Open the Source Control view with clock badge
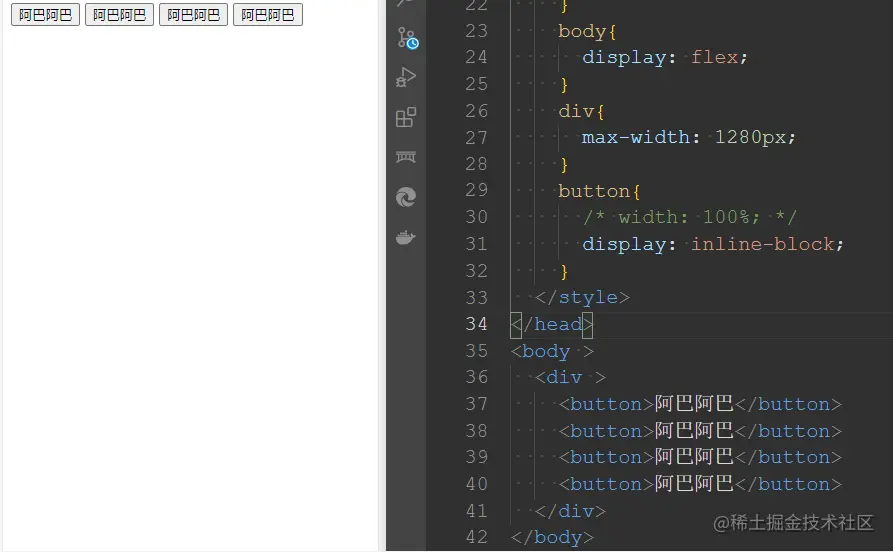Viewport: 893px width, 552px height. pos(407,38)
